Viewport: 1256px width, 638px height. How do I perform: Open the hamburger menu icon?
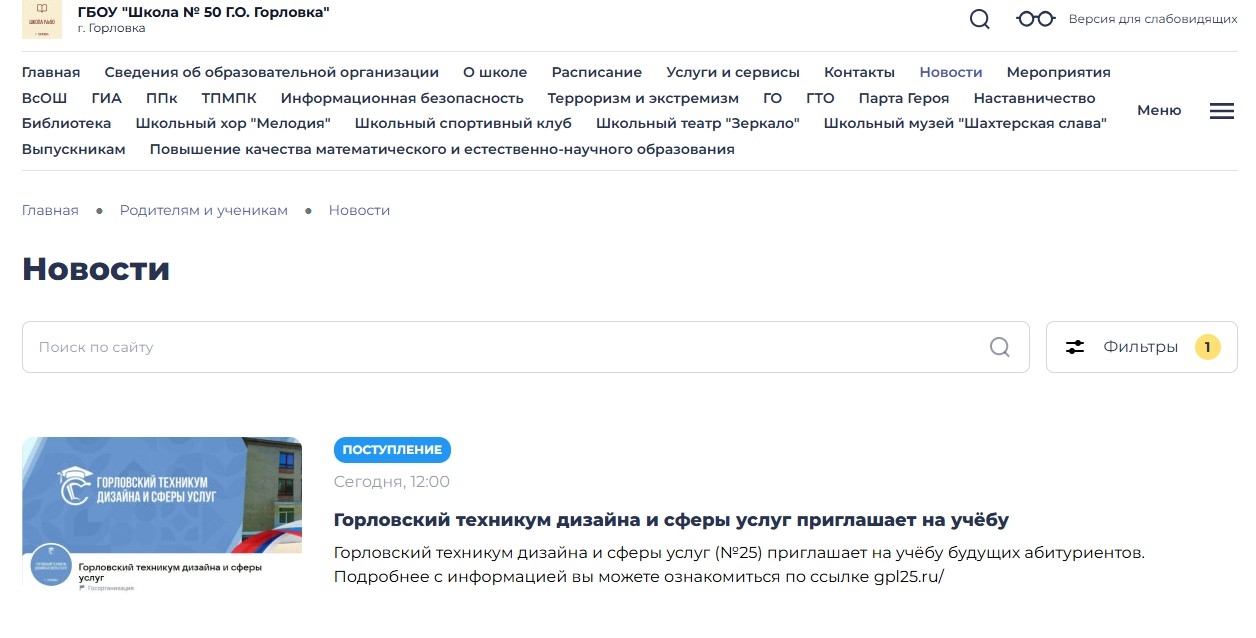point(1222,111)
